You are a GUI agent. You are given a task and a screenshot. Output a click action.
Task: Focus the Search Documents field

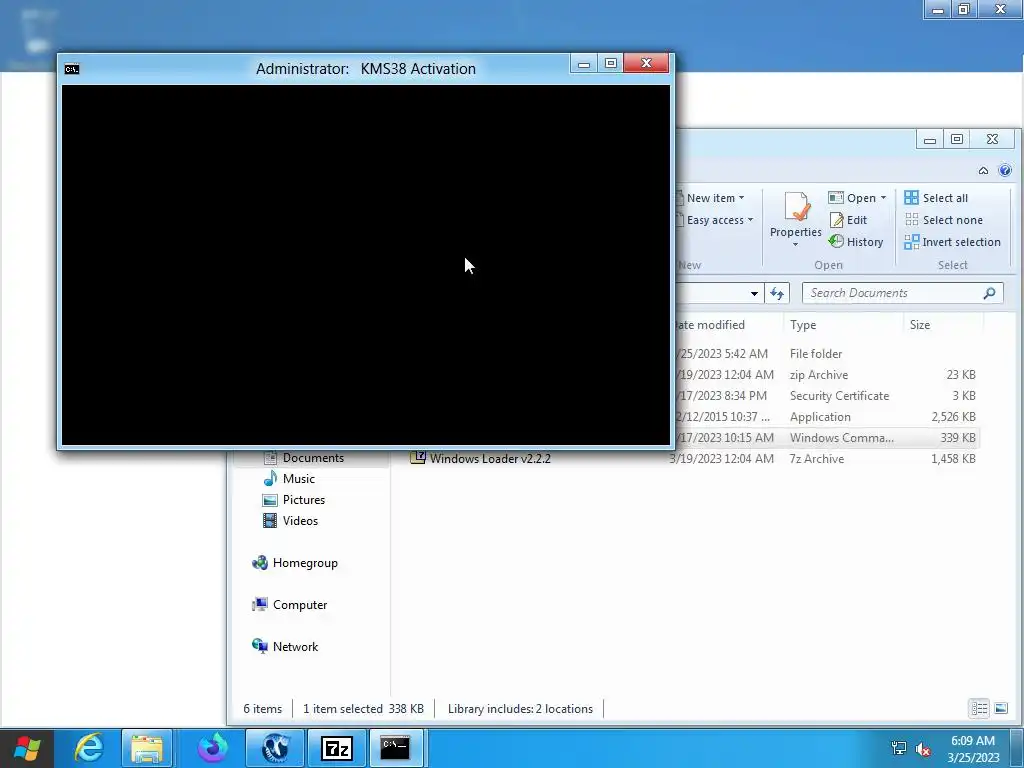902,293
